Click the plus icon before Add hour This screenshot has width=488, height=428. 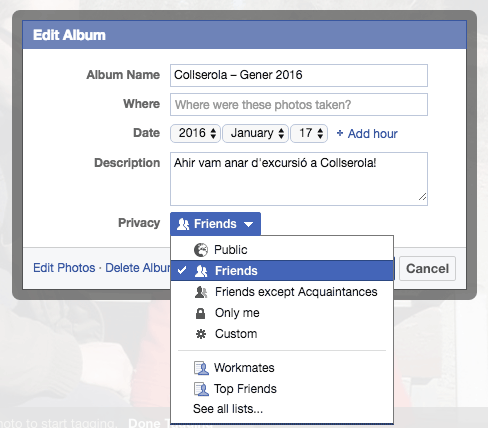[x=340, y=133]
